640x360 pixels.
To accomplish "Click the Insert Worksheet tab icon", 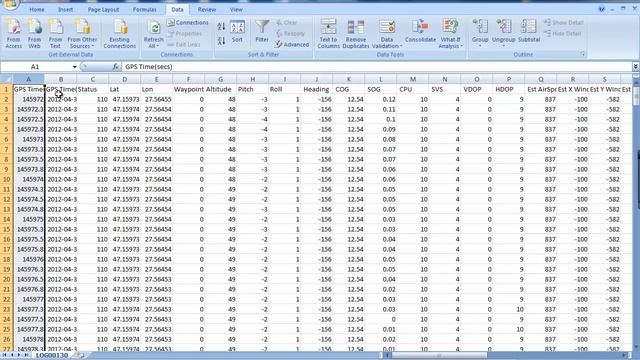I will click(x=80, y=356).
